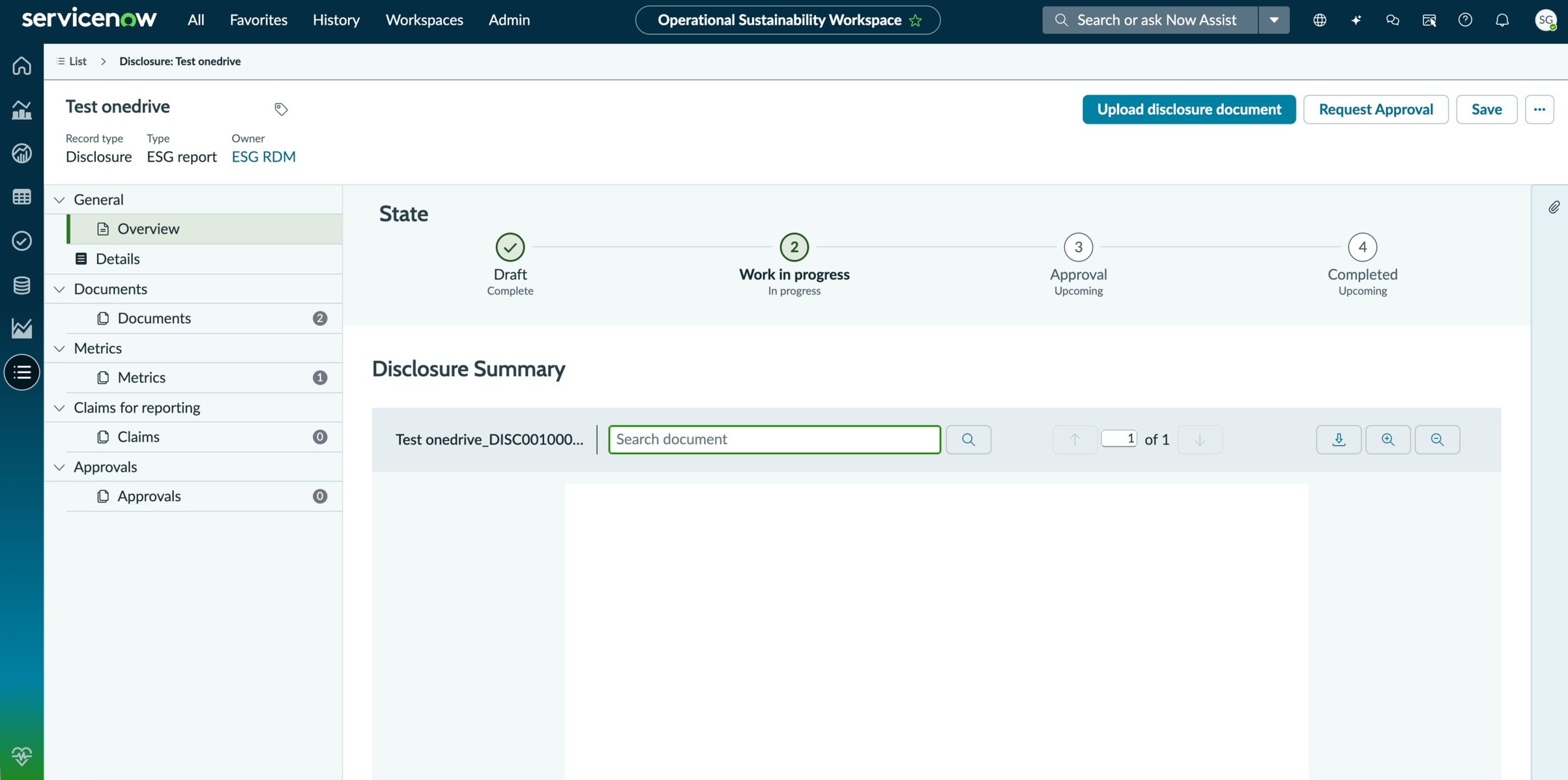Open the Favorites menu
The image size is (1568, 780).
click(259, 20)
